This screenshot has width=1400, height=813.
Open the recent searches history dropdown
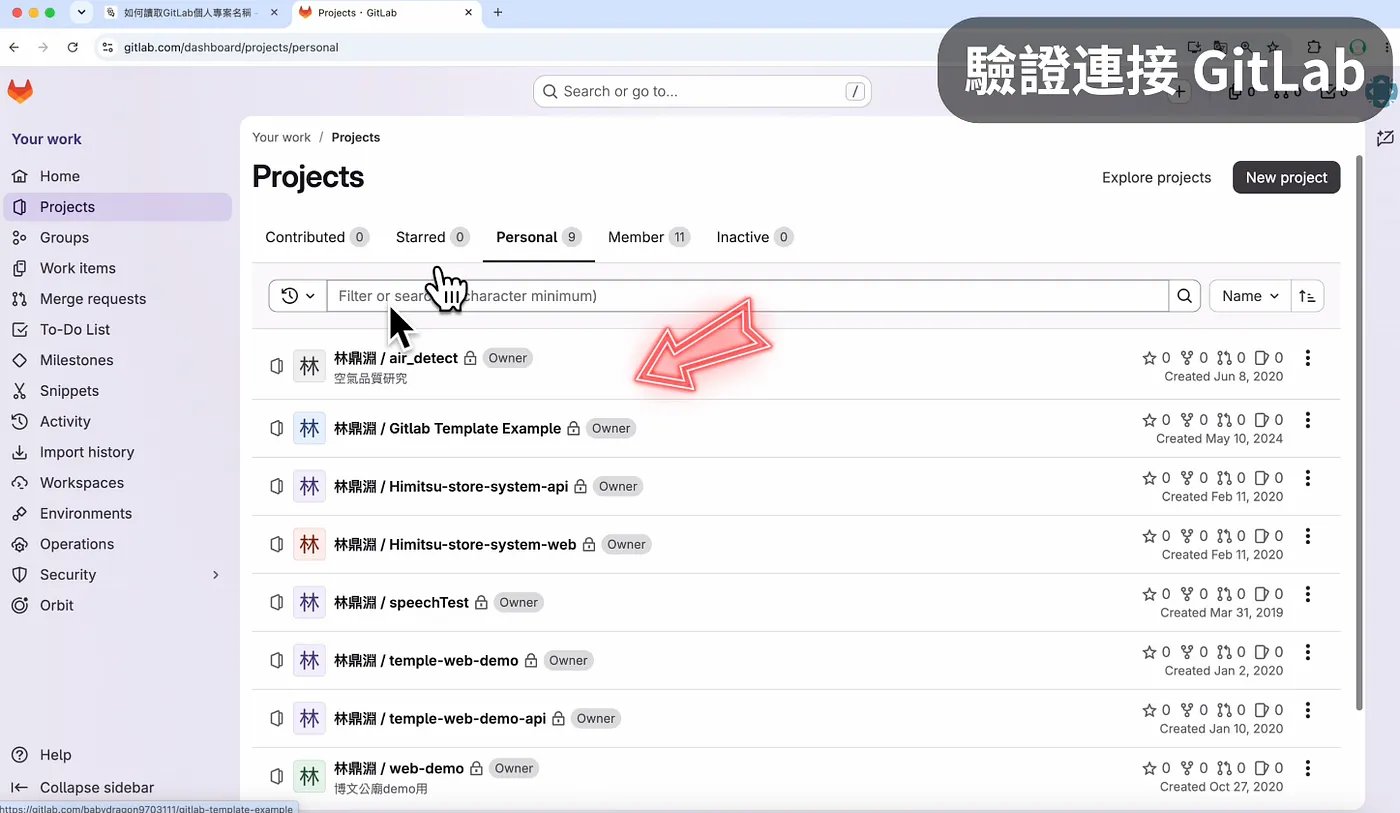coord(298,296)
